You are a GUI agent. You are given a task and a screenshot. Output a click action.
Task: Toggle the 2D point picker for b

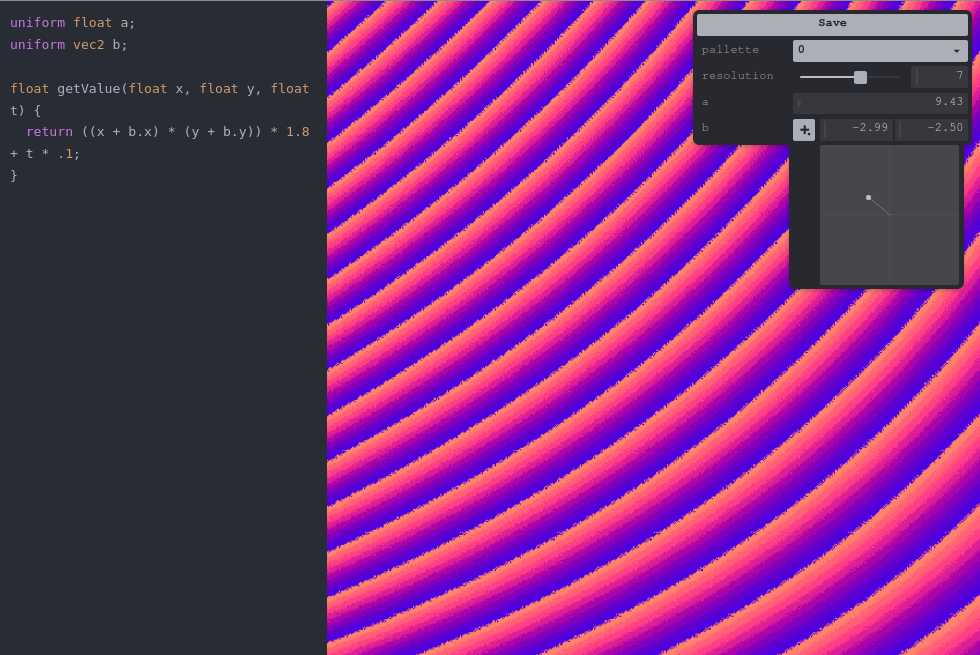click(804, 129)
